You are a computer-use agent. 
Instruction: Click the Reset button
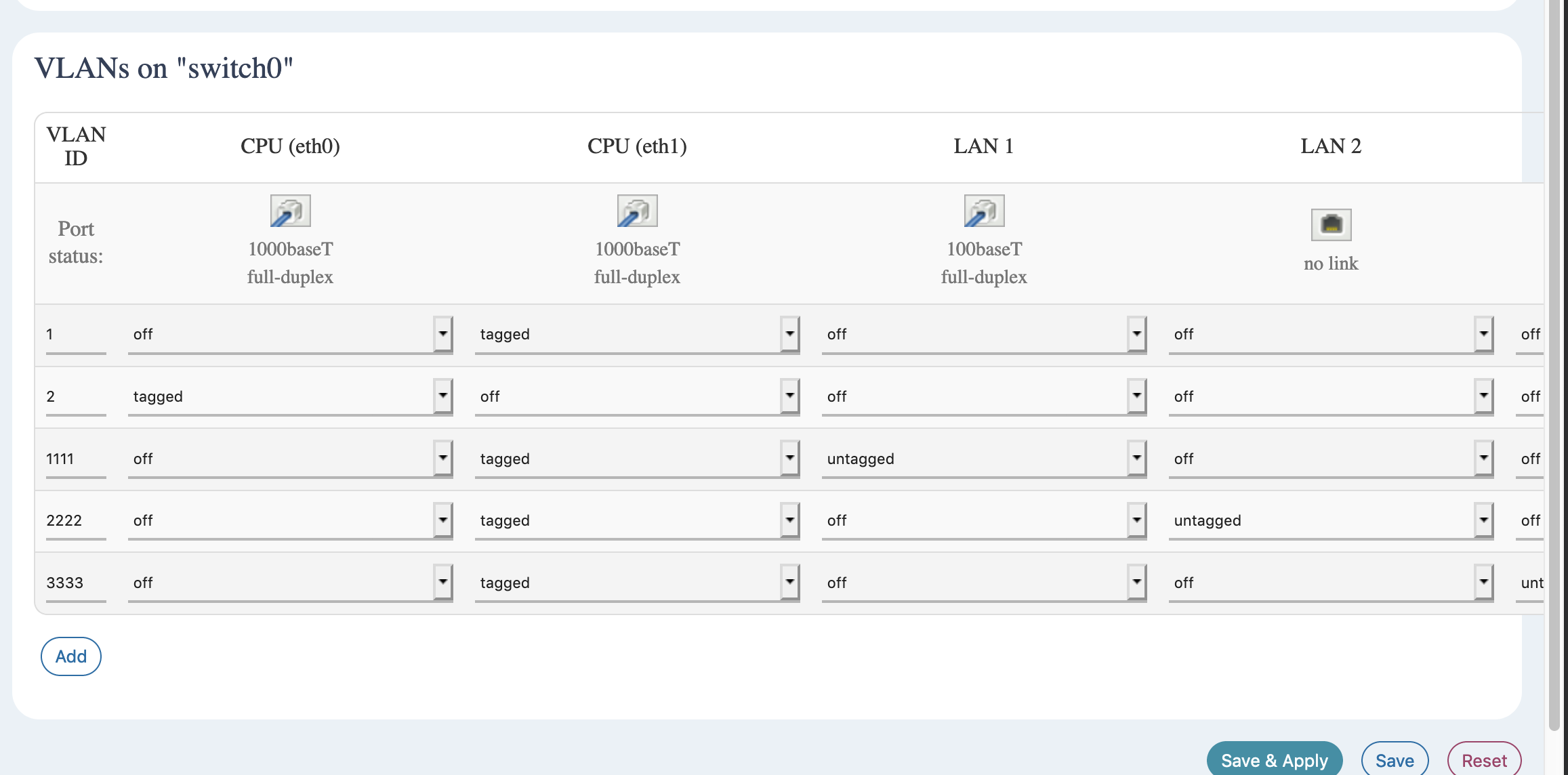click(1484, 759)
